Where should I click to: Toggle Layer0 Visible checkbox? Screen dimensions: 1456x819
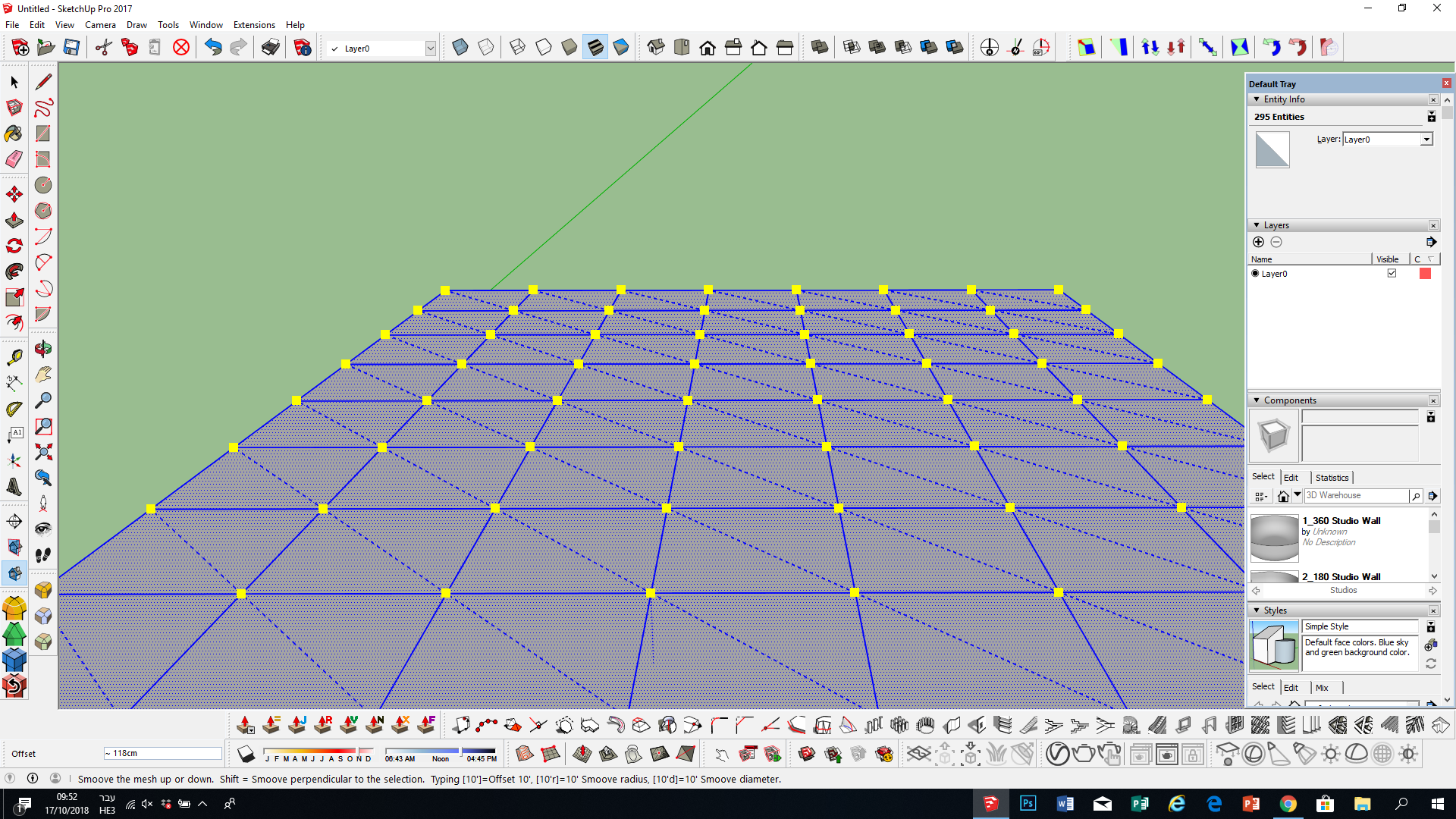(1392, 273)
